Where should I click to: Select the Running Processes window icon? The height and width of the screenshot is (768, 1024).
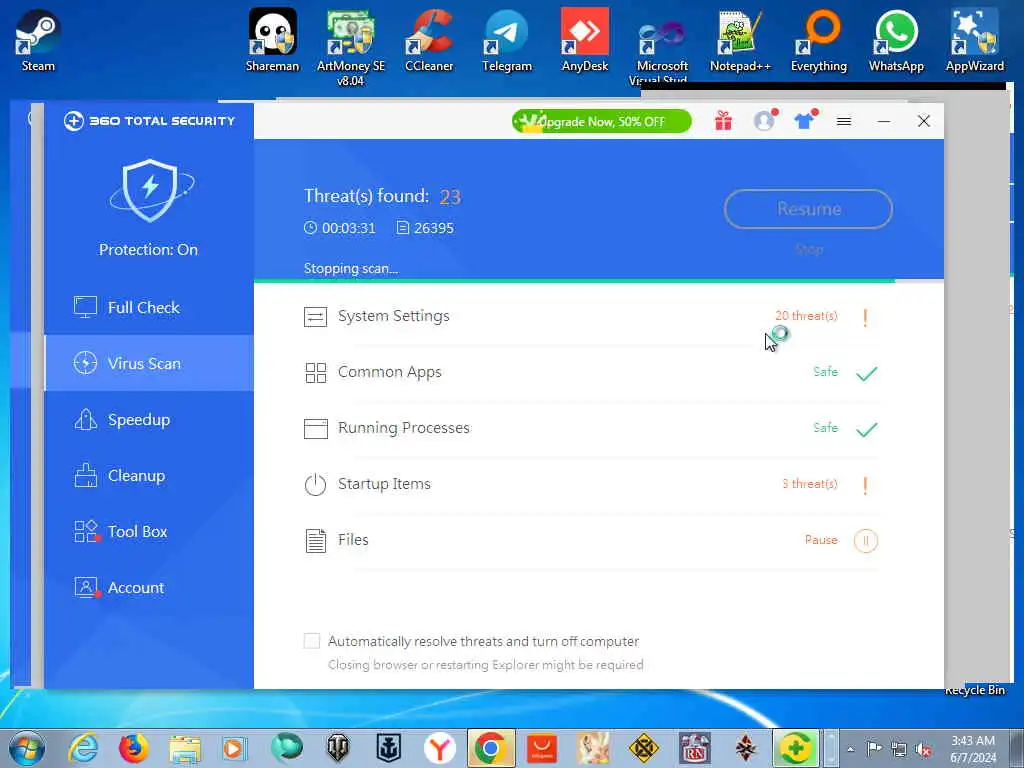point(315,428)
